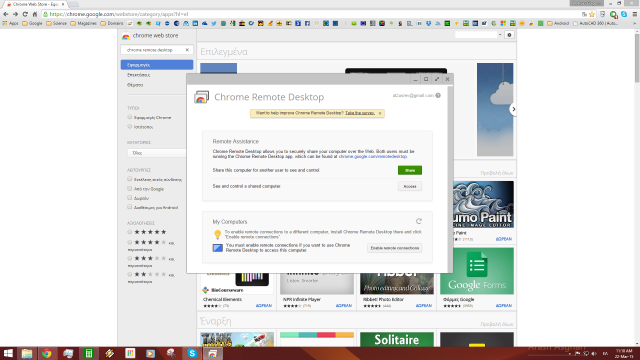This screenshot has height=360, width=640.
Task: Open the Apps shortcut in bookmarks bar
Action: click(10, 23)
